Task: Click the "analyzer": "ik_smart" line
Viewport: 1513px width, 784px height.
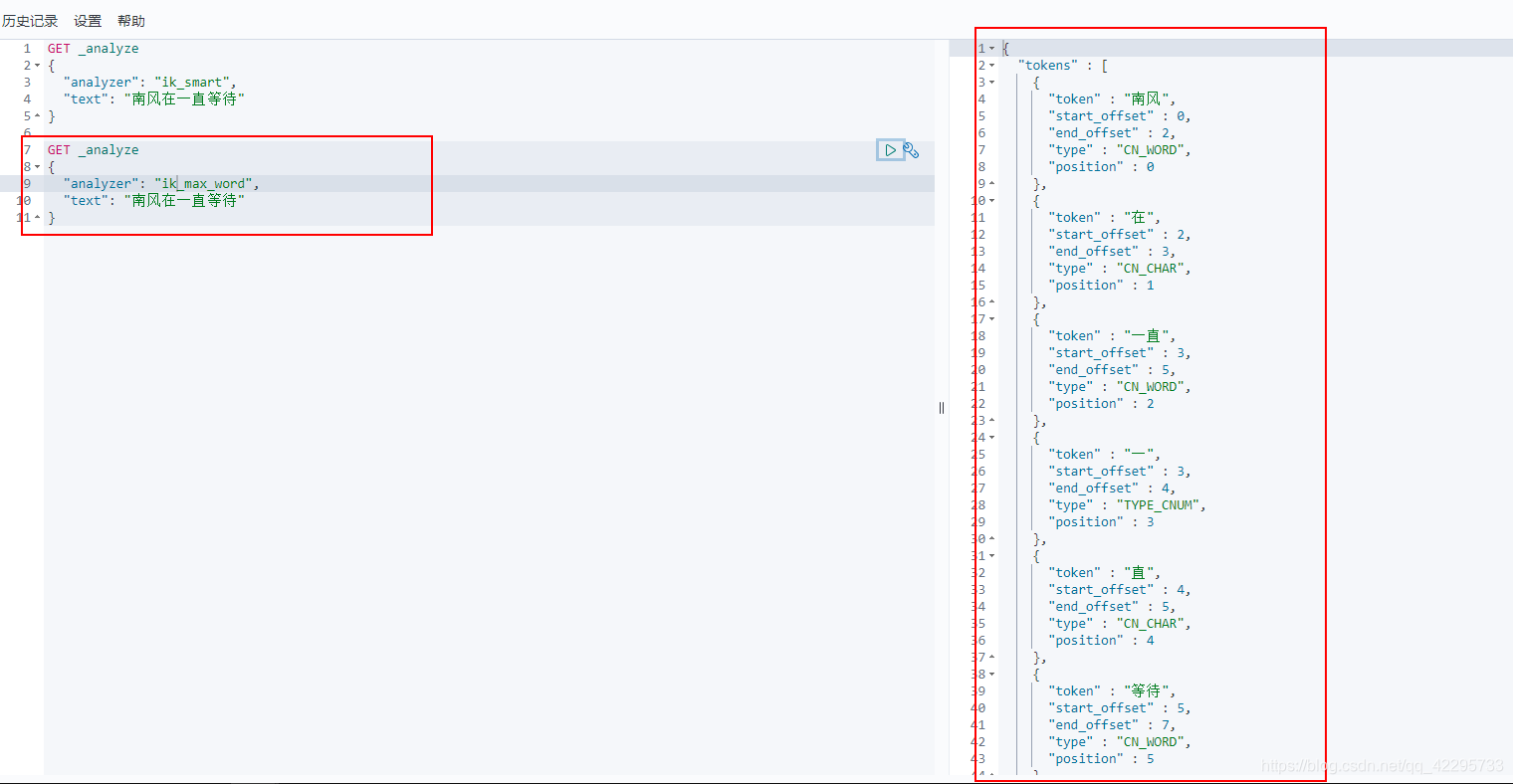Action: pos(150,83)
